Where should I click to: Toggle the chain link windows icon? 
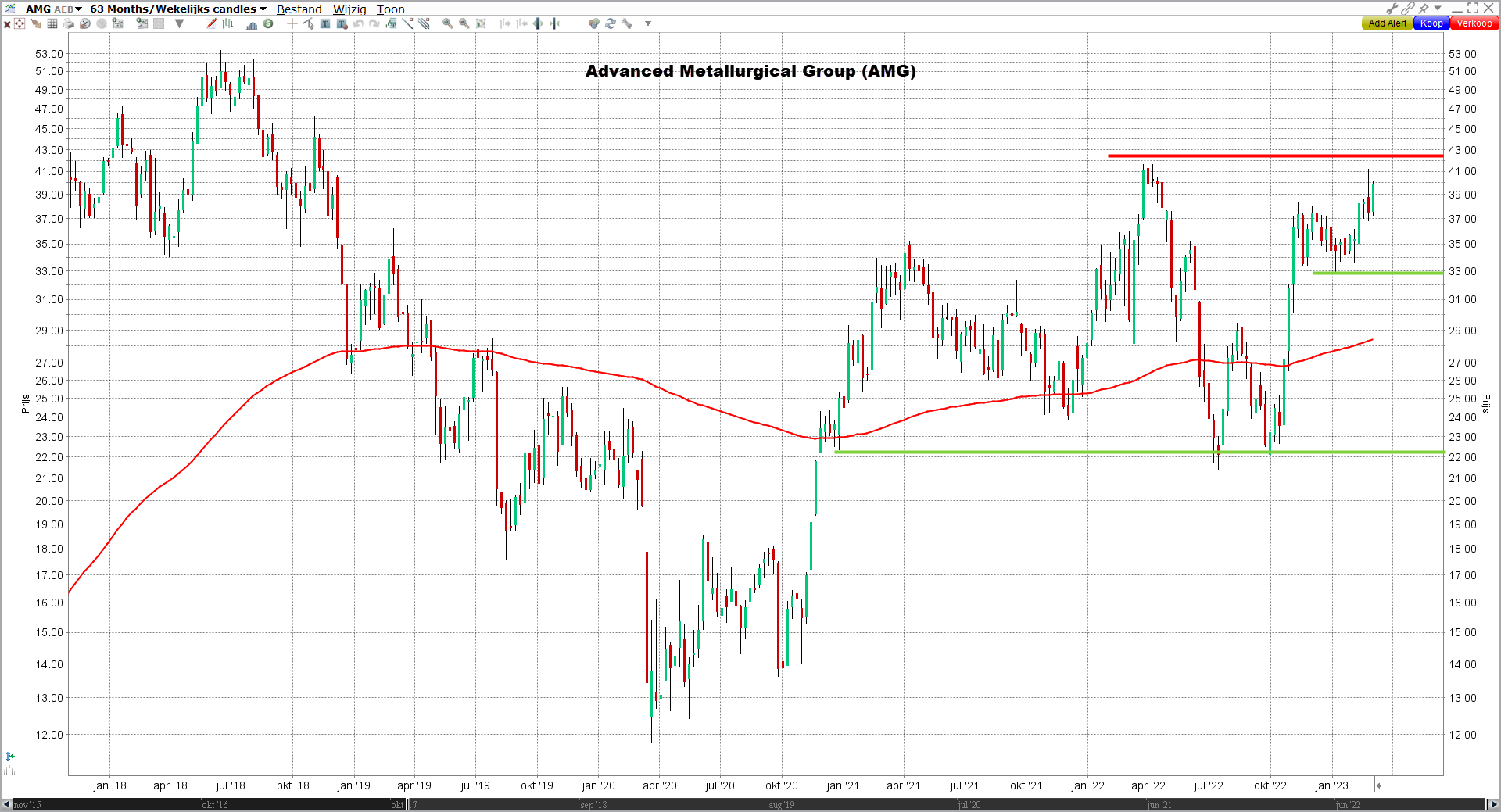pyautogui.click(x=1407, y=8)
